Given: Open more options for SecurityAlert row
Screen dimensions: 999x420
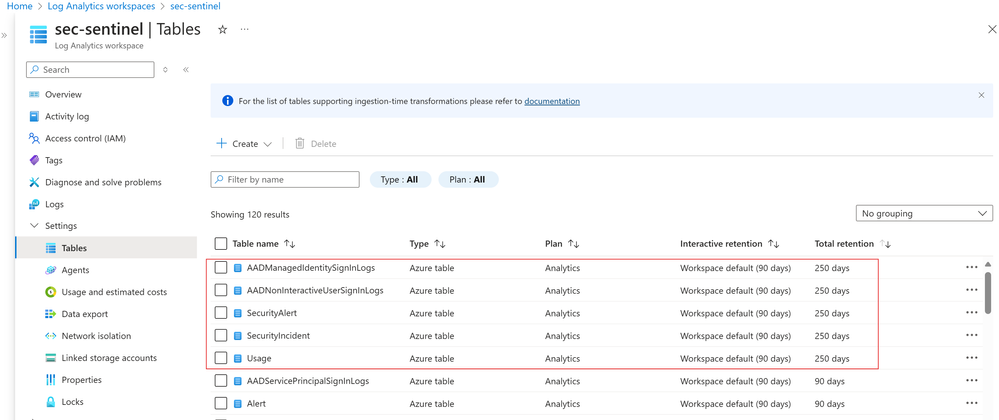Looking at the screenshot, I should 972,313.
